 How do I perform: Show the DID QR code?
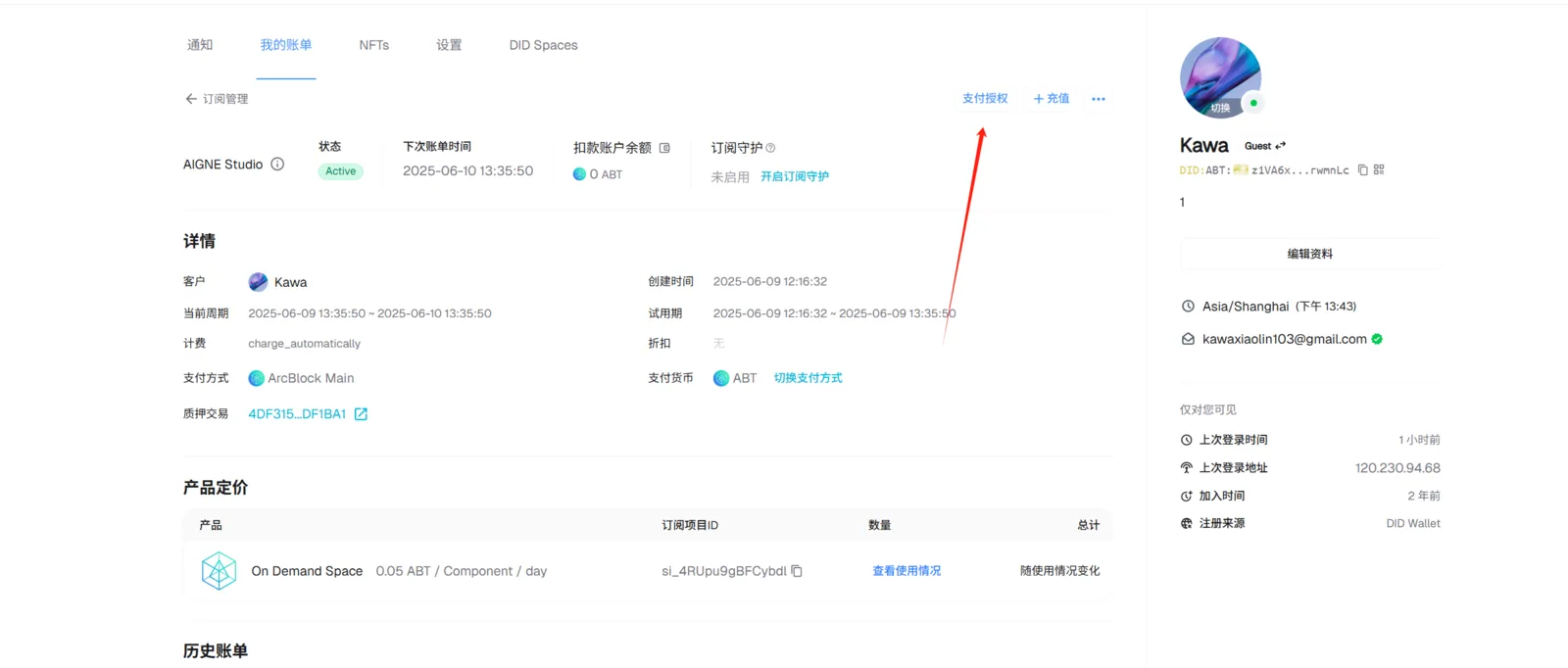[1379, 170]
